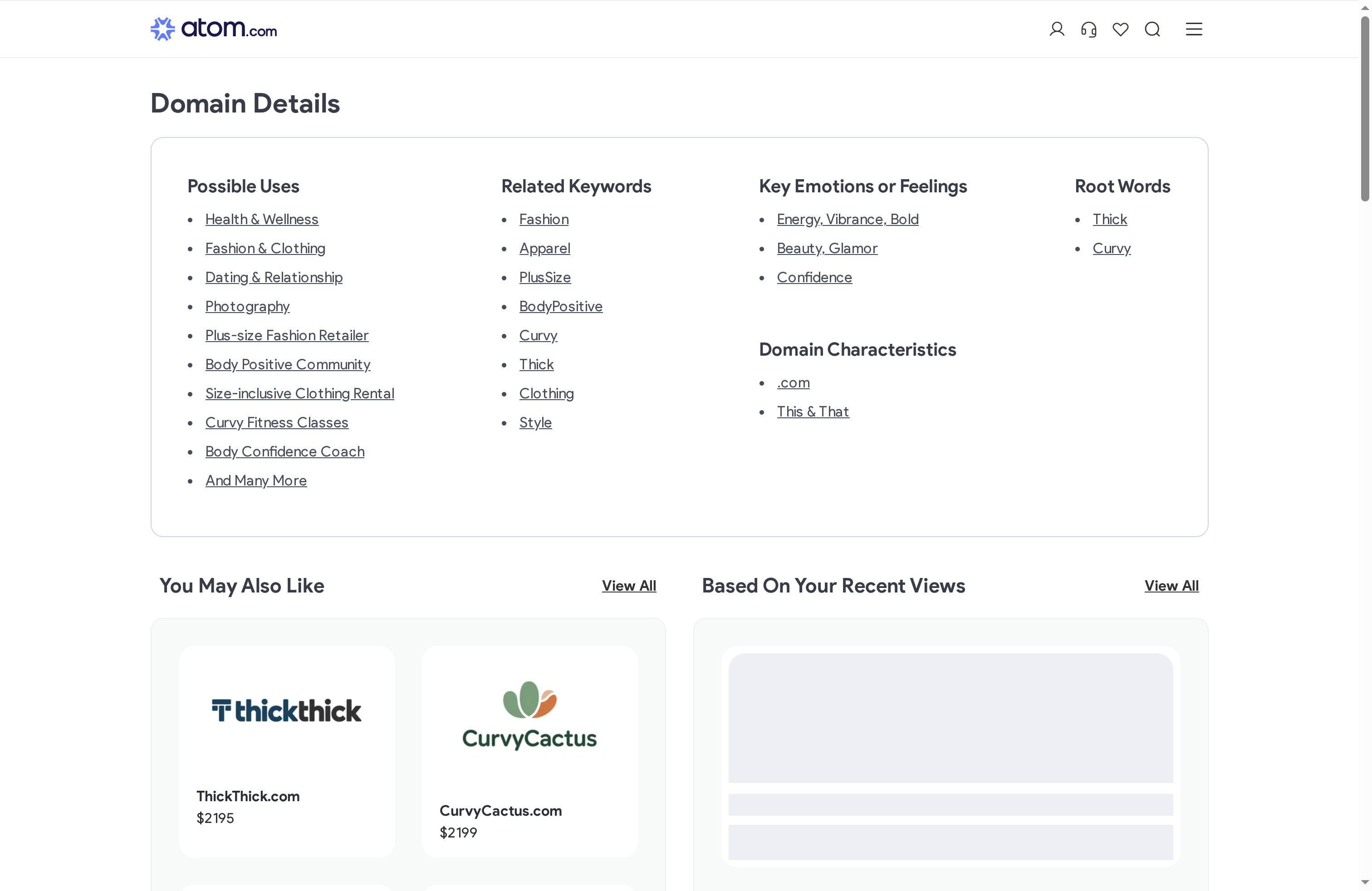Select the Thick root word
Image resolution: width=1372 pixels, height=891 pixels.
coord(1110,220)
